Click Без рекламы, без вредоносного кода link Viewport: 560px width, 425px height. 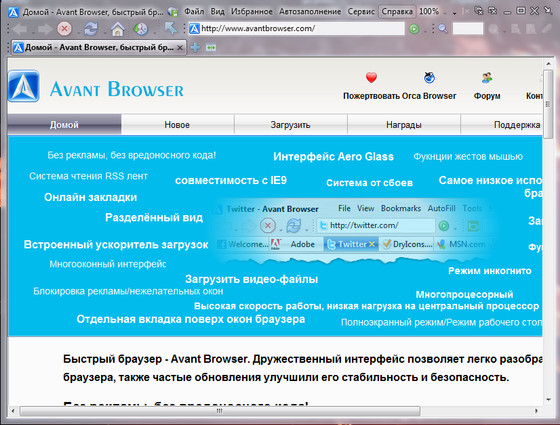[131, 155]
